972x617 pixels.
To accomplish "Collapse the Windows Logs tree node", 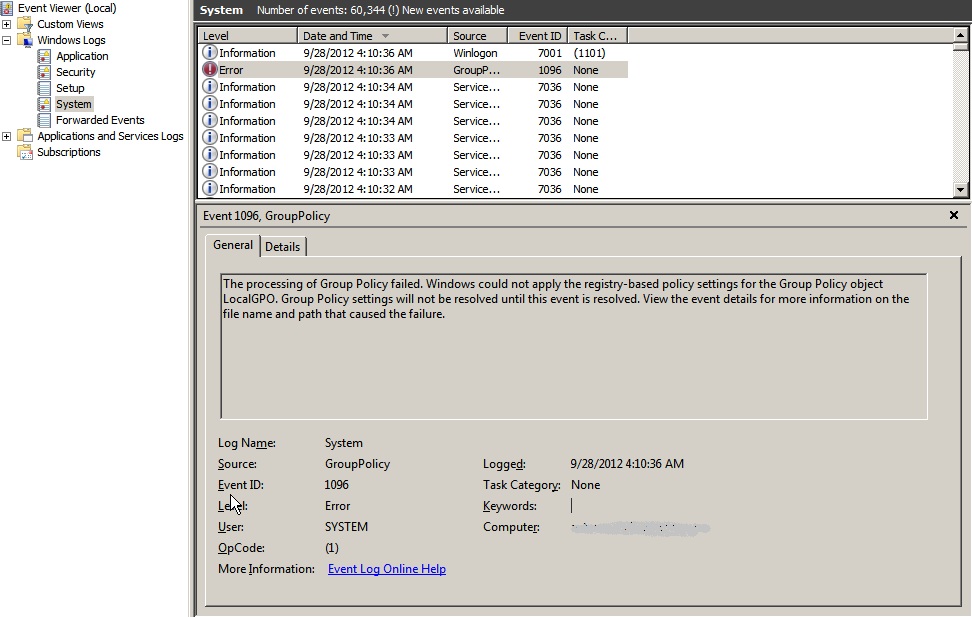I will [6, 40].
